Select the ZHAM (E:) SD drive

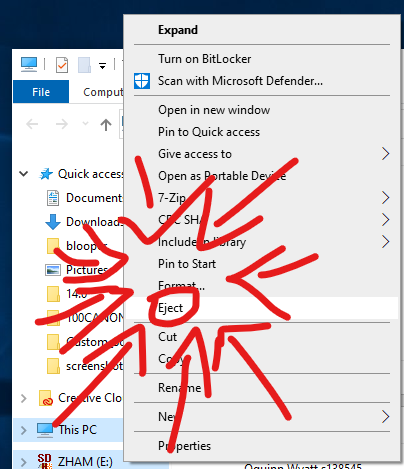(85, 462)
